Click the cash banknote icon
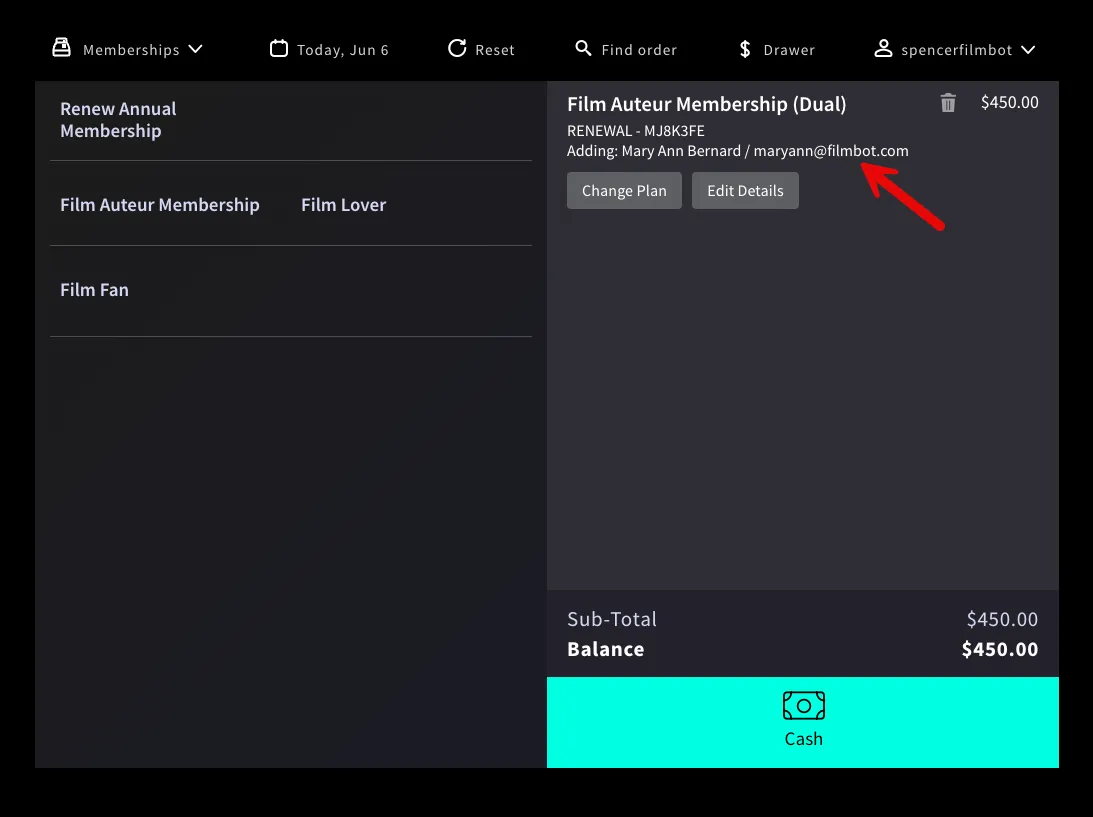The image size is (1093, 817). coord(804,705)
